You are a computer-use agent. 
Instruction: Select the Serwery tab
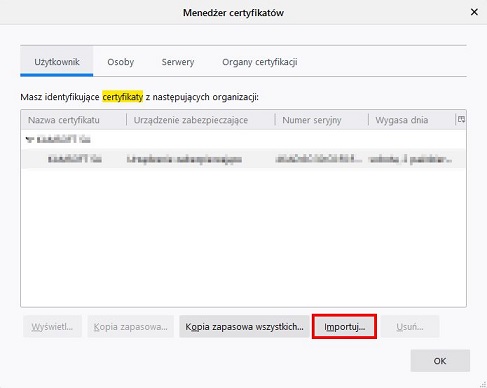coord(178,62)
